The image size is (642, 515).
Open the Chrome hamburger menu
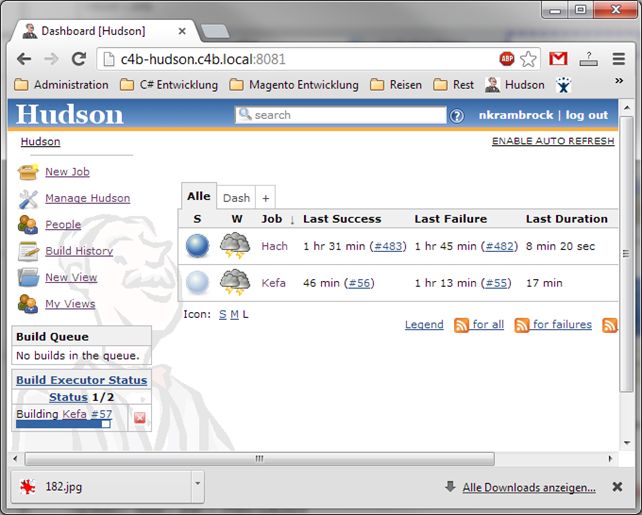pyautogui.click(x=619, y=59)
